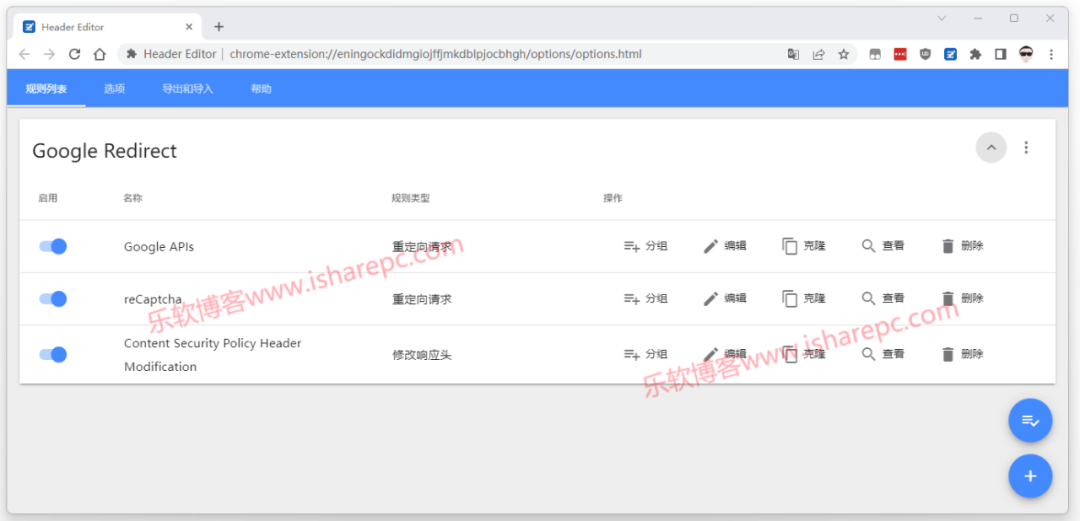This screenshot has height=521, width=1080.
Task: Edit the Google APIs rule
Action: (x=725, y=246)
